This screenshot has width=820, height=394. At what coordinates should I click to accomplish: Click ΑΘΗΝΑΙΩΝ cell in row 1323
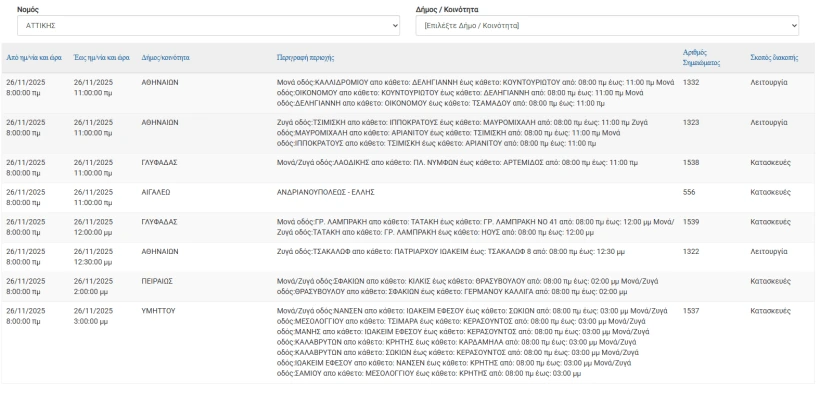pos(160,122)
